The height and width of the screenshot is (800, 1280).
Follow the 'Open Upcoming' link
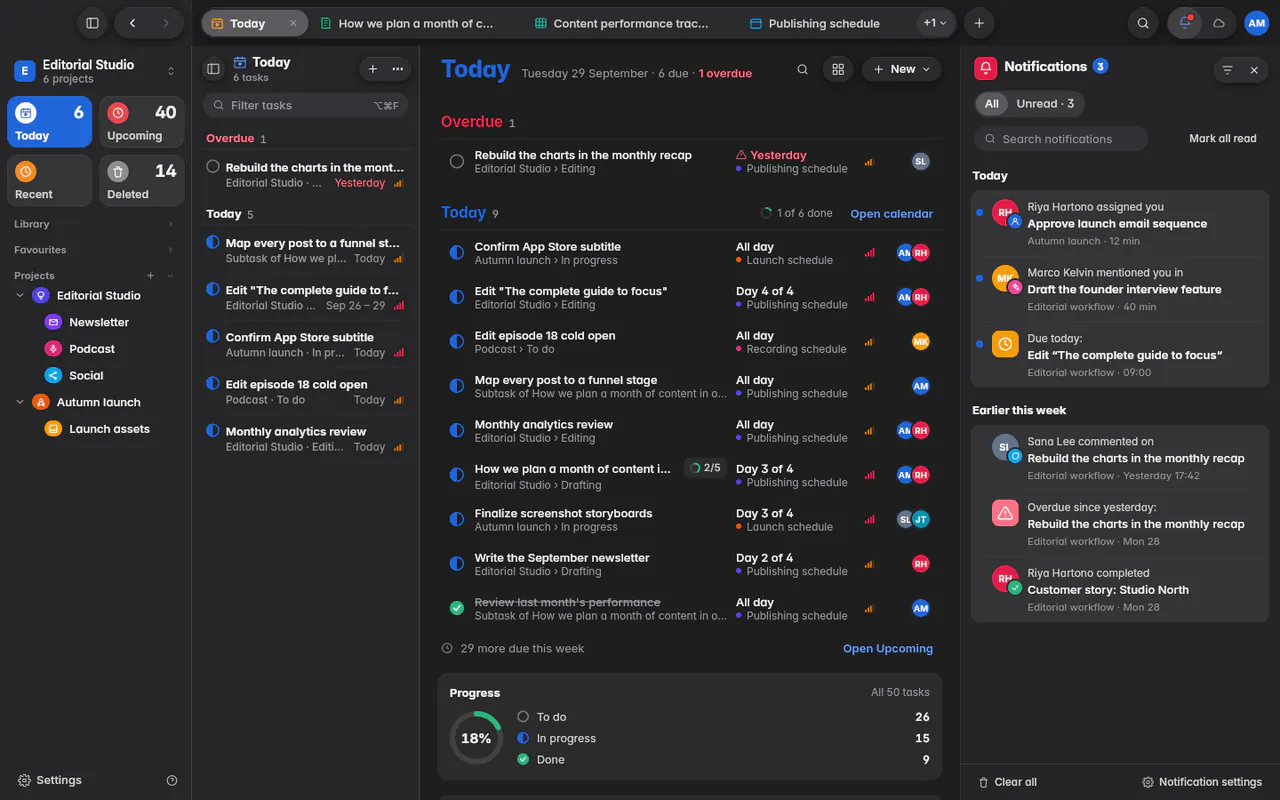click(x=888, y=649)
